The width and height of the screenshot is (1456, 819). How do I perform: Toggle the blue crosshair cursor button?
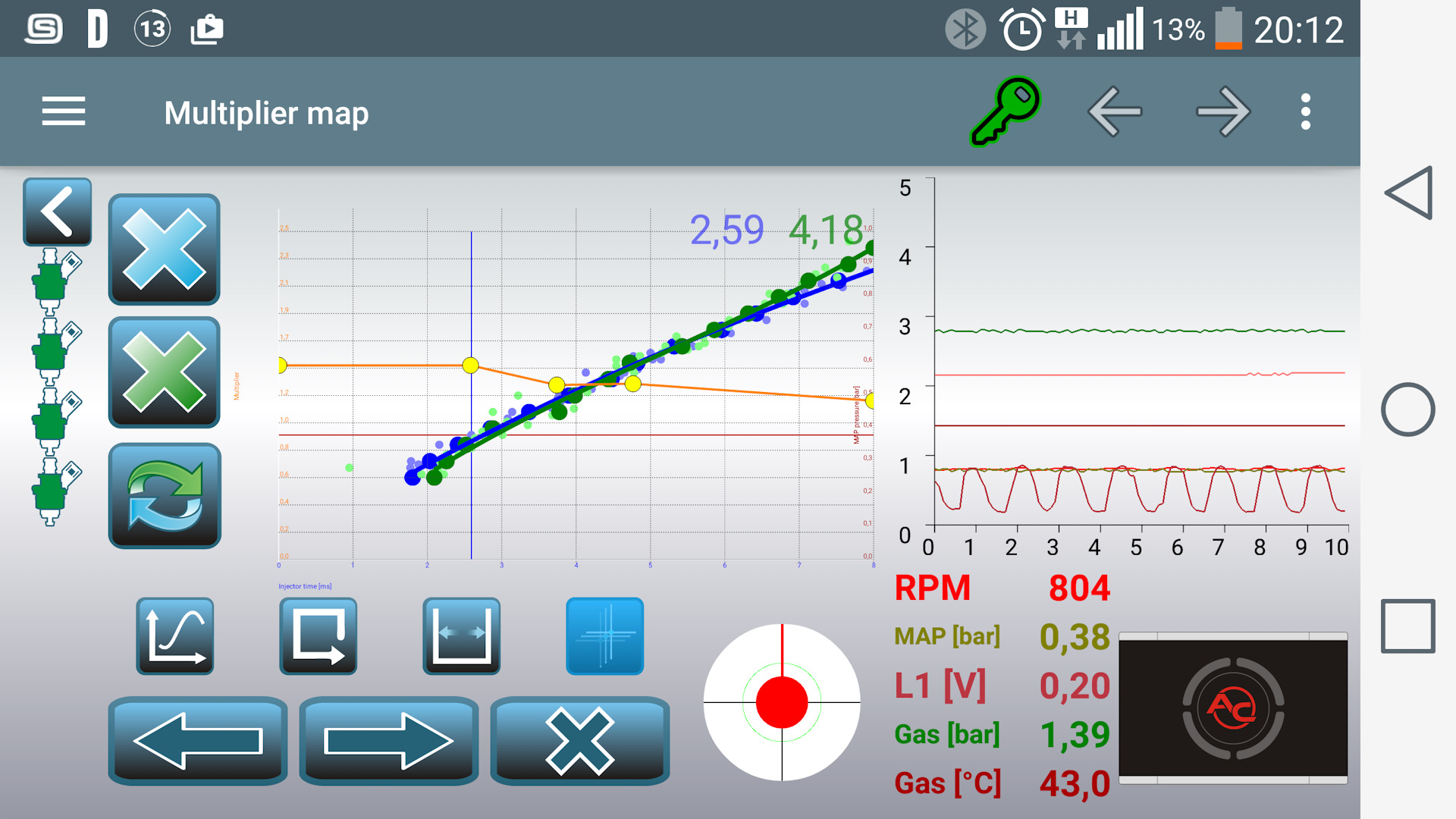[604, 636]
